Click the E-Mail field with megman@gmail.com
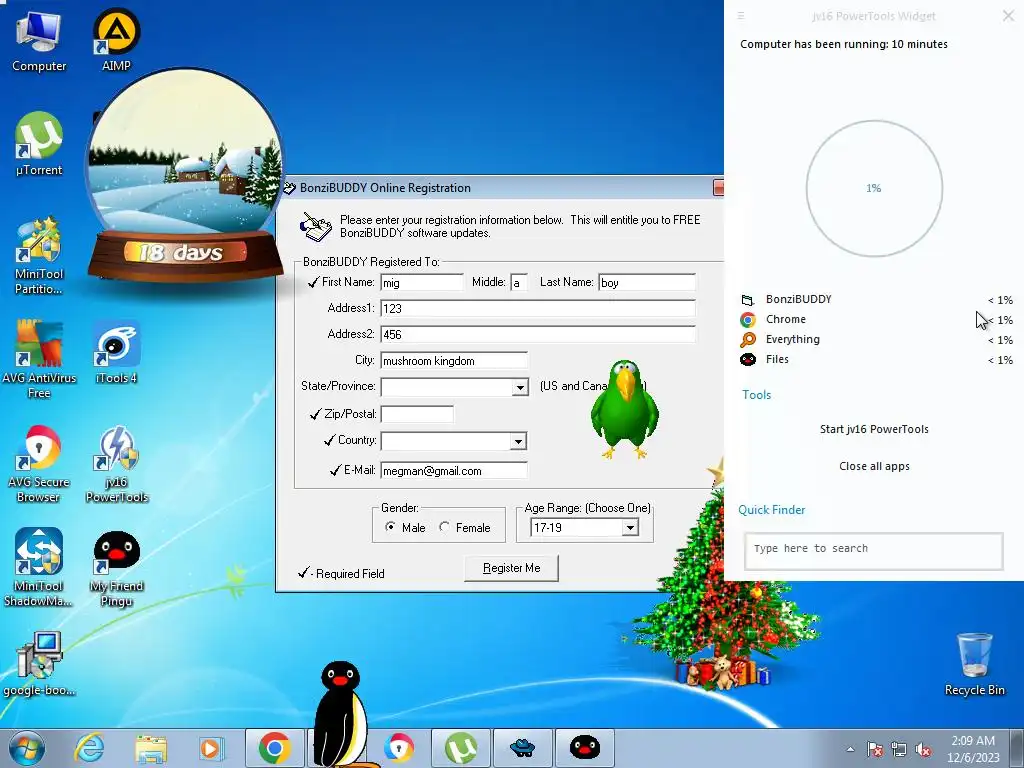Viewport: 1024px width, 768px height. coord(453,470)
